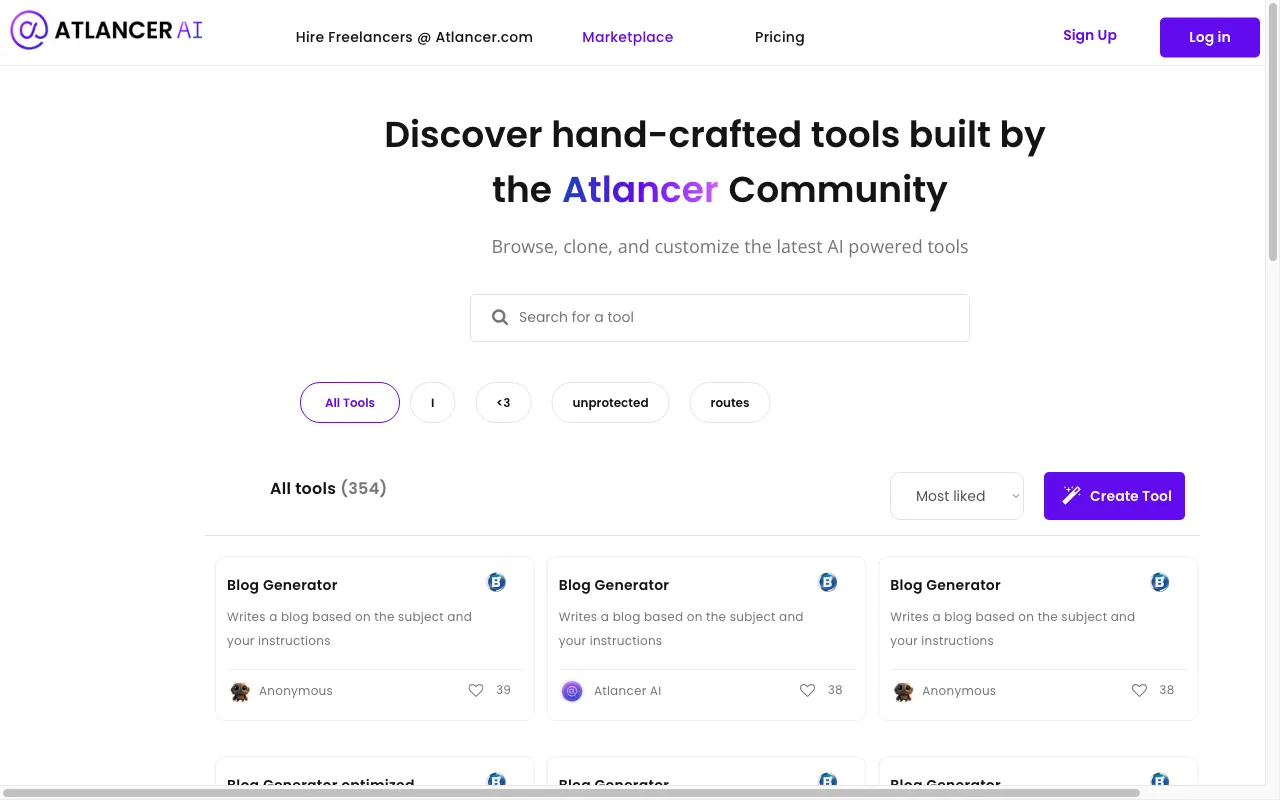Click the Atlancer AI logo
This screenshot has height=800, width=1280.
(x=107, y=30)
